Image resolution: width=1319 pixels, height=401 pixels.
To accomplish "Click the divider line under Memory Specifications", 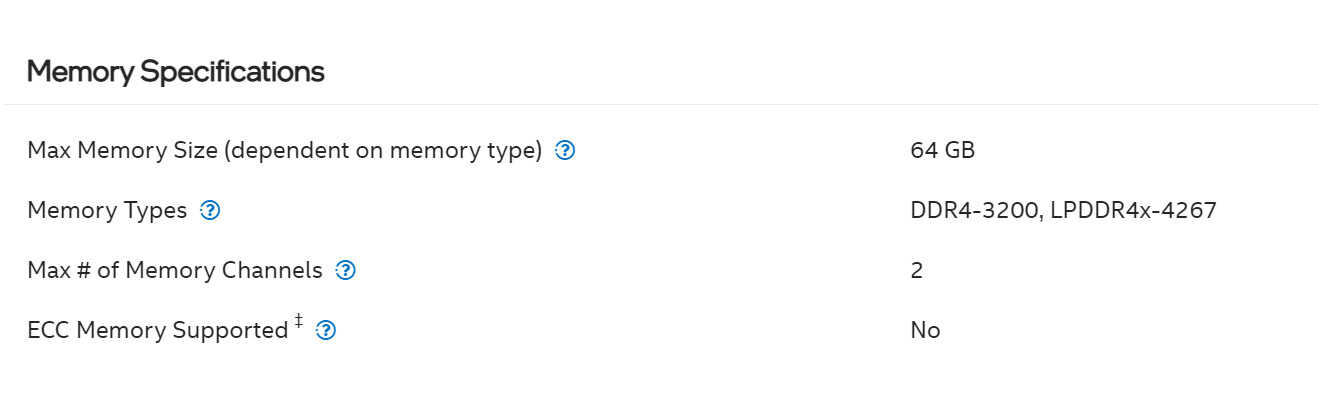I will (x=660, y=104).
